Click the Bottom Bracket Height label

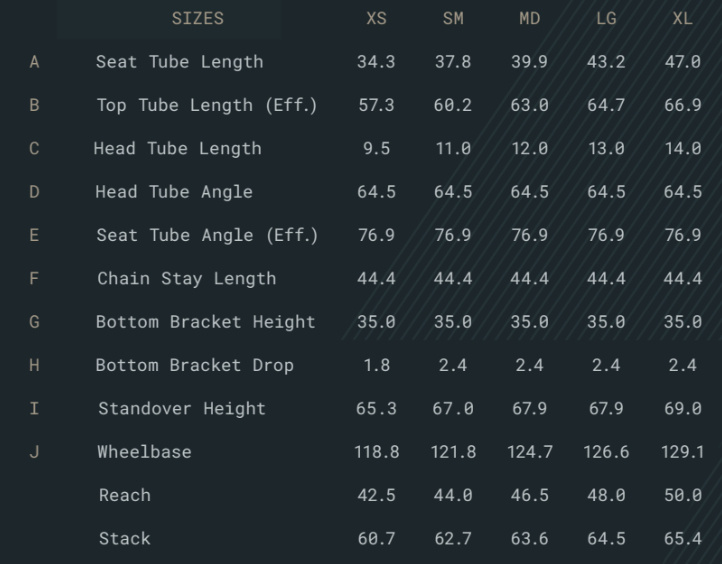(x=205, y=322)
